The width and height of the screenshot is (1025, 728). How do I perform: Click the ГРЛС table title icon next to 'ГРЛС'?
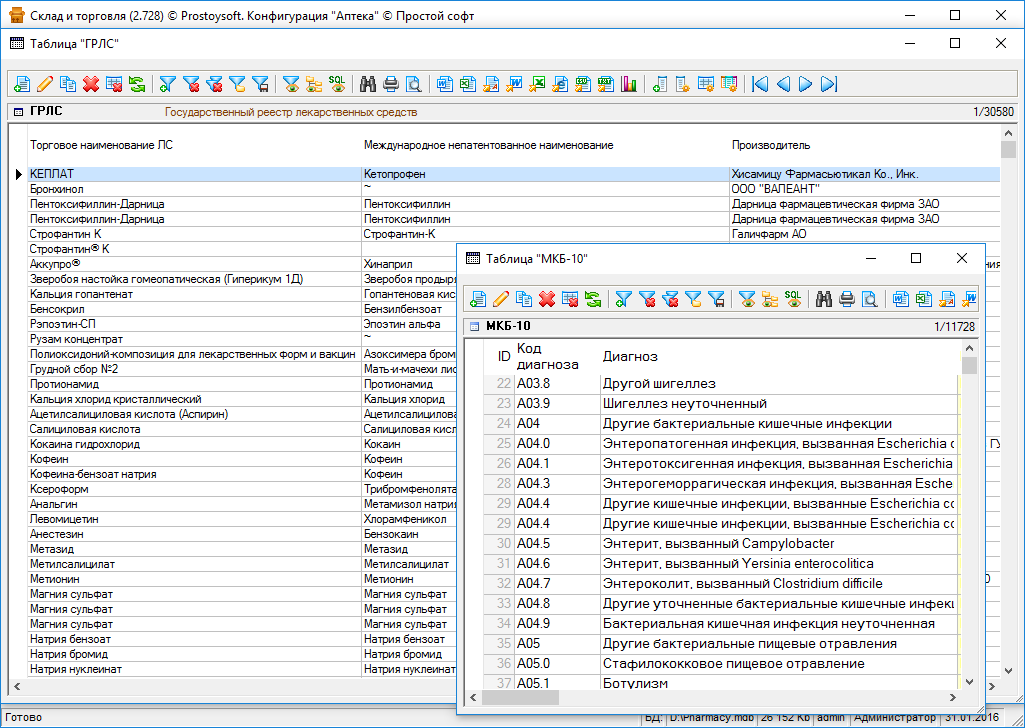tap(18, 112)
